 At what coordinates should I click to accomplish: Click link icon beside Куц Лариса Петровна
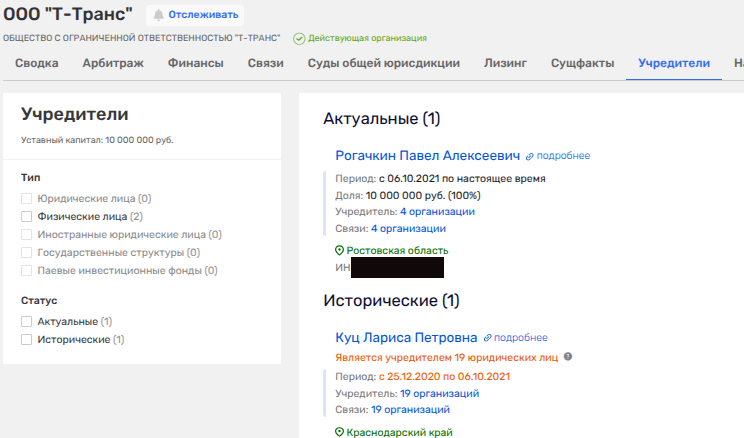tap(488, 338)
